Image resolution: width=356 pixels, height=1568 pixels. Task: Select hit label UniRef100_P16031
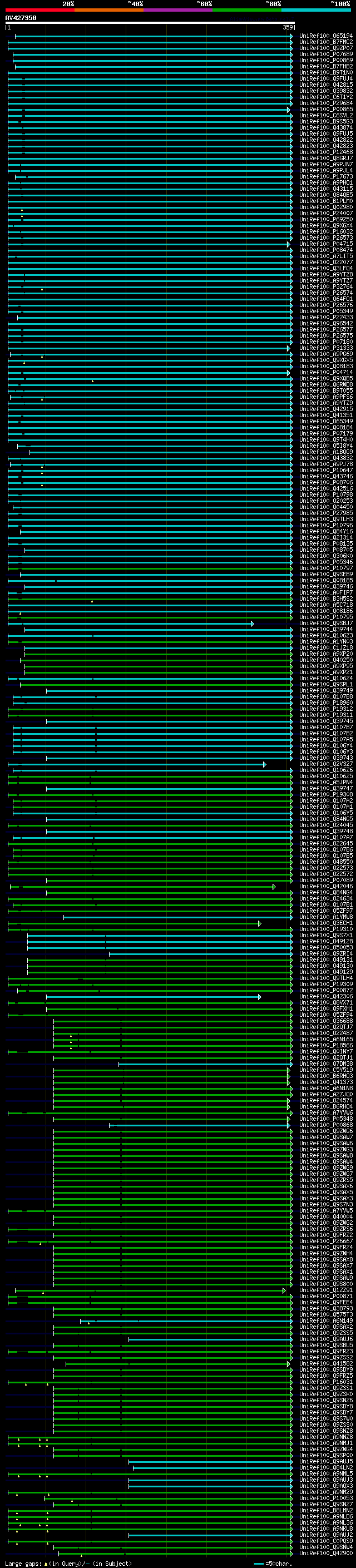point(325,1382)
